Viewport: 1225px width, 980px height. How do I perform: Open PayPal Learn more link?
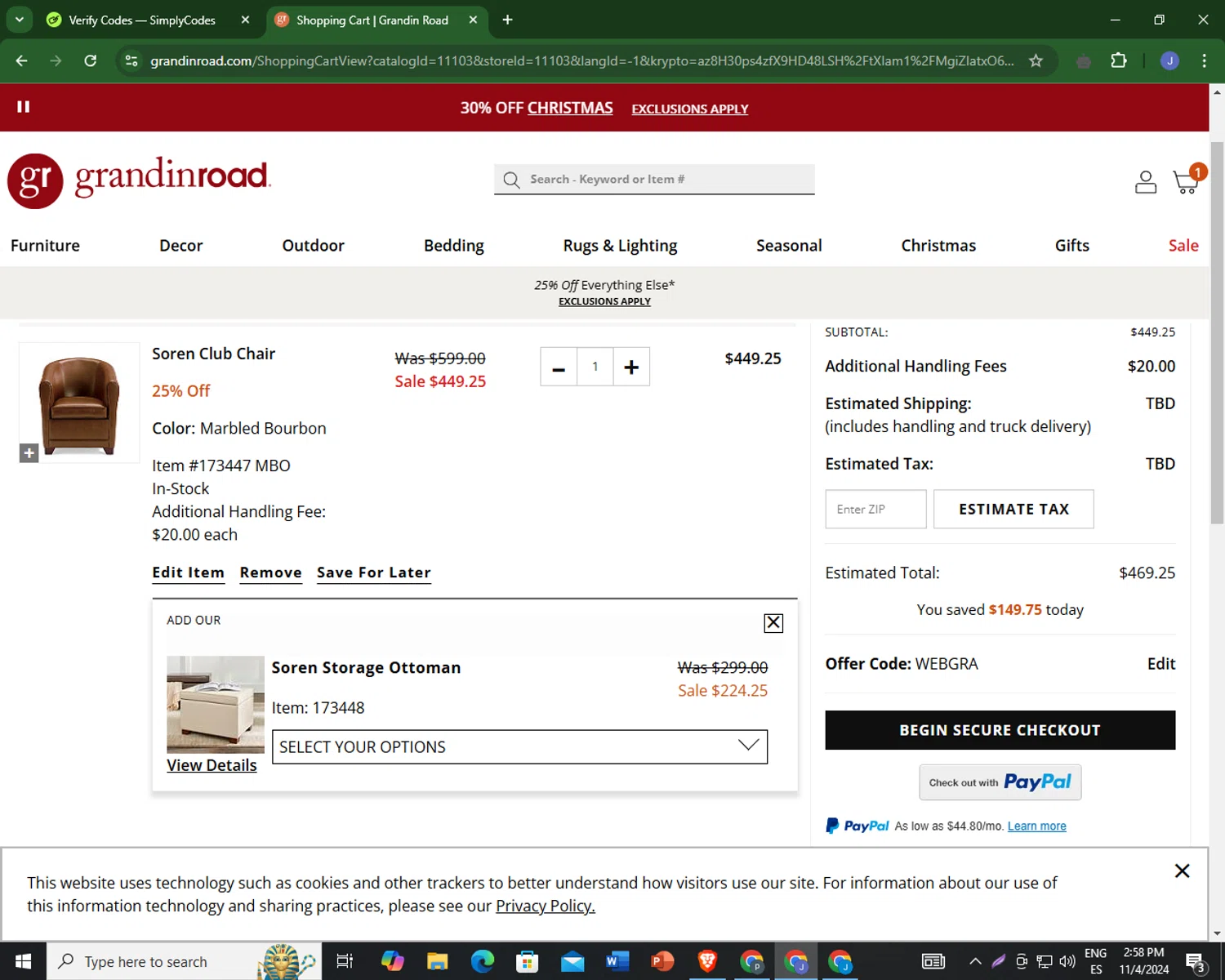(x=1036, y=826)
